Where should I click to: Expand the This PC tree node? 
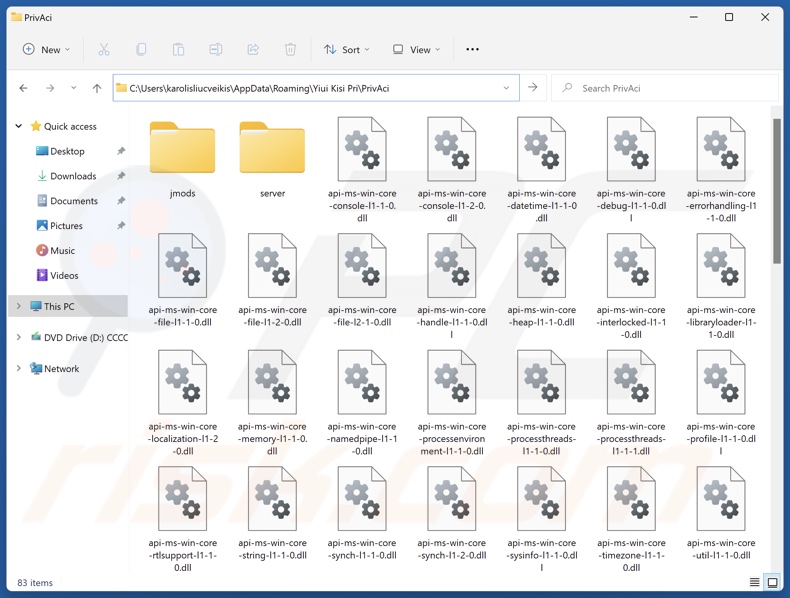pos(19,306)
